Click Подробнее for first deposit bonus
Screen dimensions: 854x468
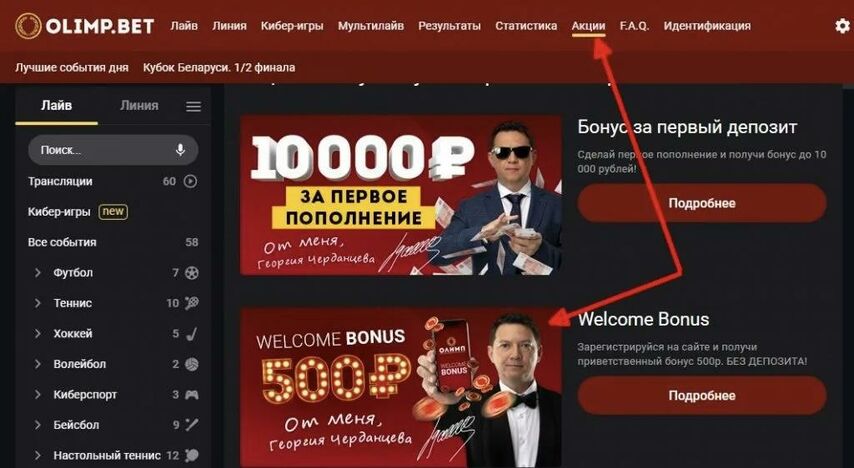[702, 203]
